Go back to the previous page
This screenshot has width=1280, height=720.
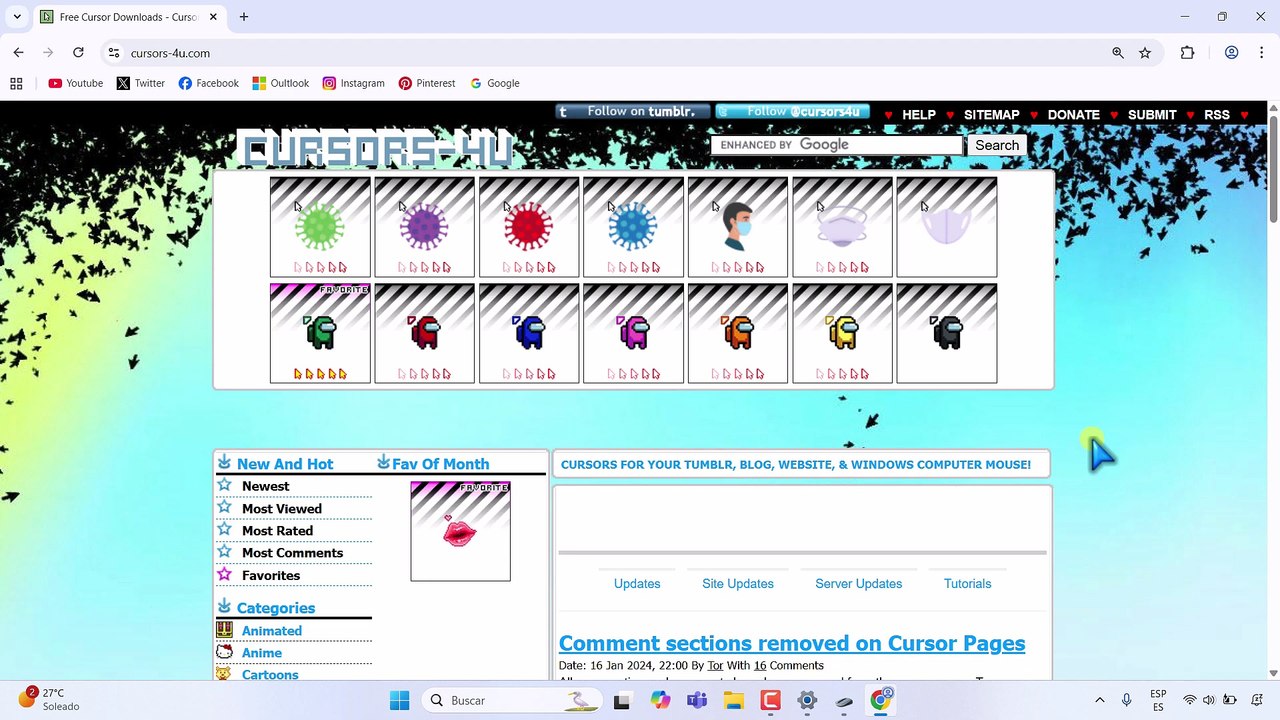(18, 53)
